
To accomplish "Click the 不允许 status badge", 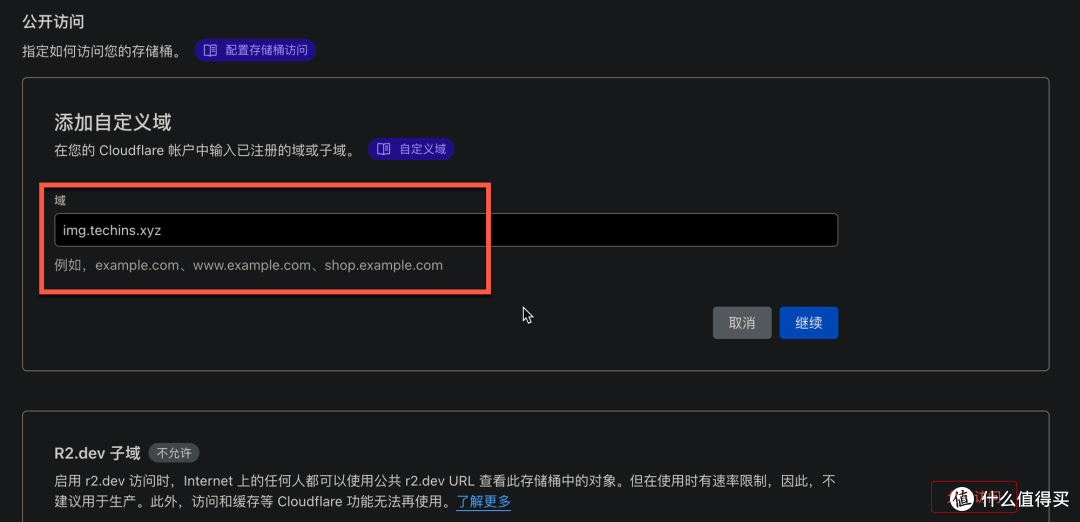I will click(x=174, y=453).
